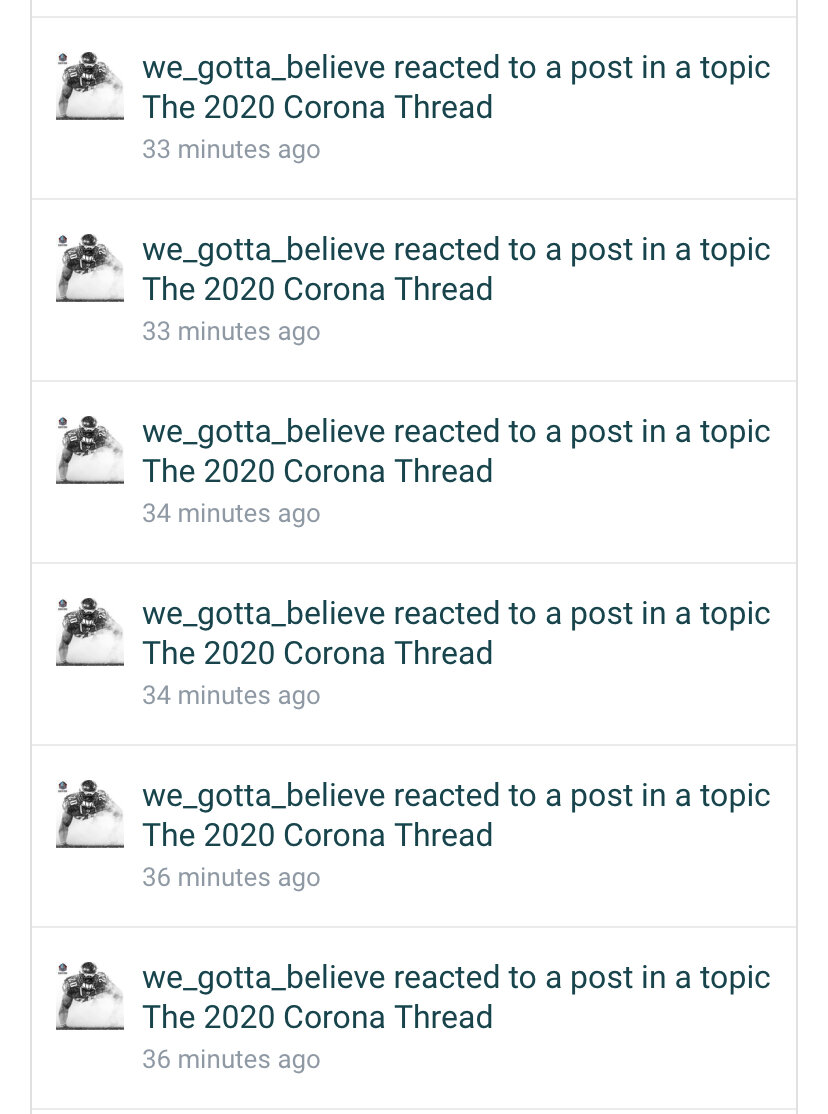Screen dimensions: 828x1114
Task: Click we_gotta_believe's avatar in the topmost entry
Action: pos(90,86)
